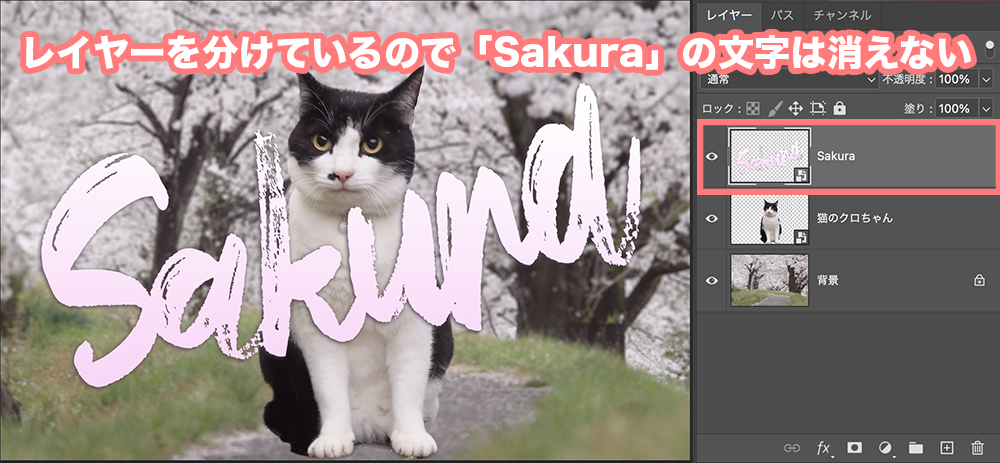Lock transparent pixels checkerboard icon

tap(753, 108)
